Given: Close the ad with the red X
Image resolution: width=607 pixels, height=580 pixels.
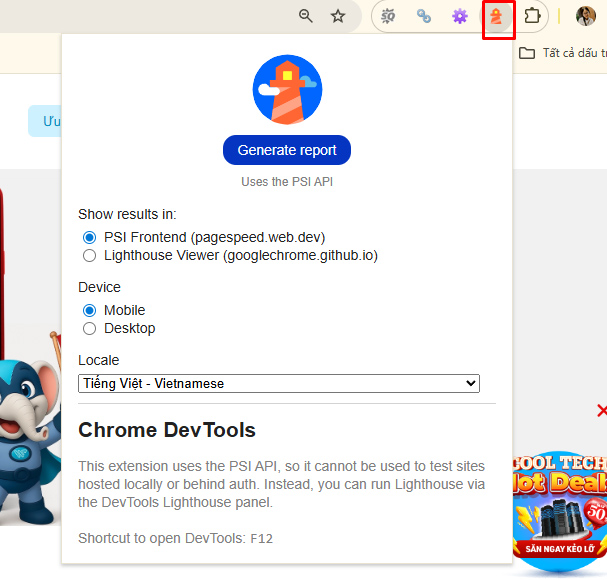Looking at the screenshot, I should tap(601, 410).
